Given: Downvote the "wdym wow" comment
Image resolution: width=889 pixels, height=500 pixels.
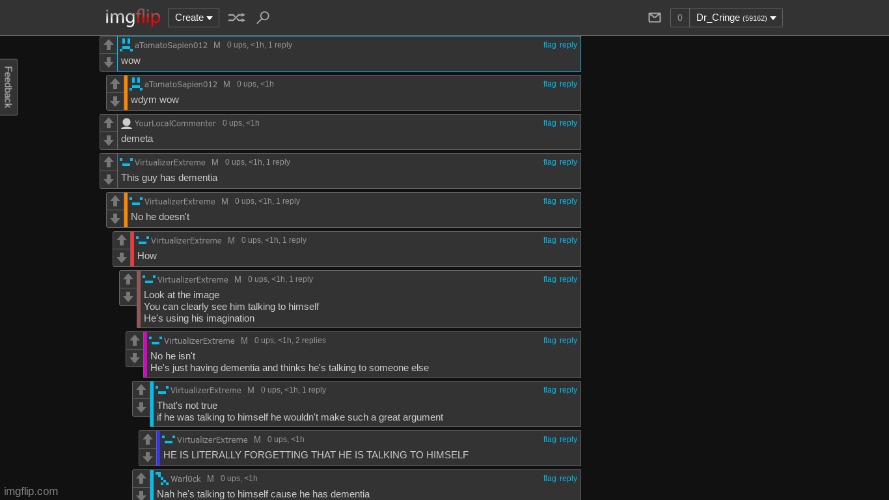Looking at the screenshot, I should pyautogui.click(x=115, y=101).
